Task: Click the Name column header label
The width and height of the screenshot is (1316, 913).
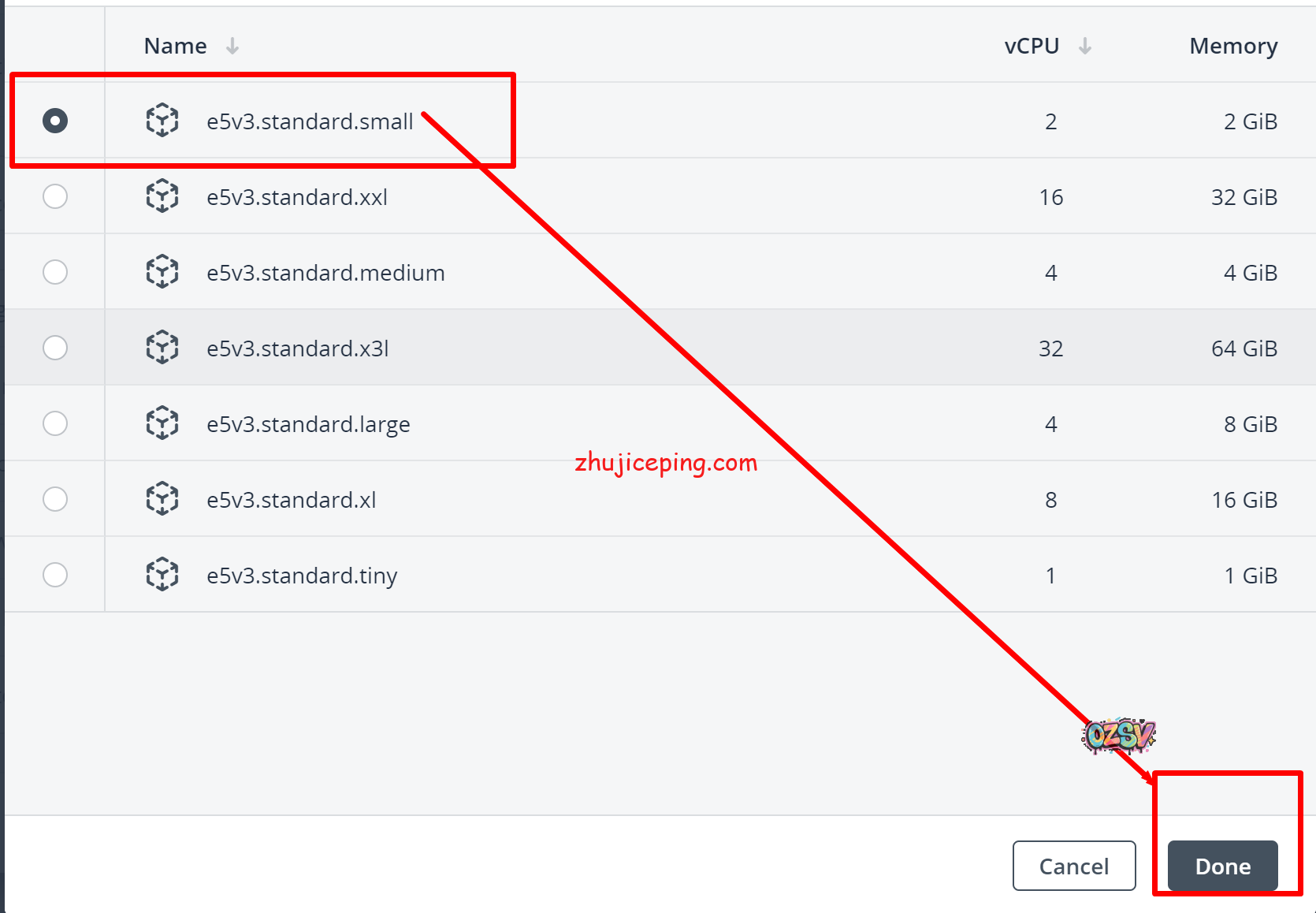Action: pyautogui.click(x=175, y=47)
